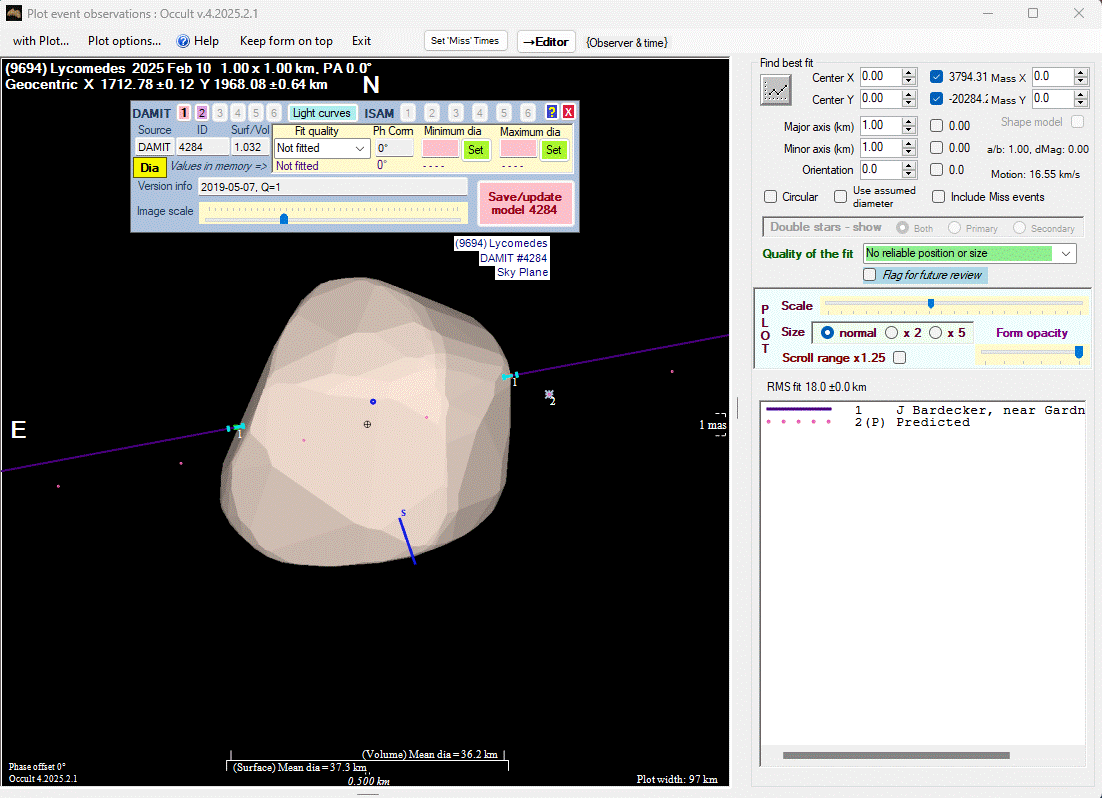Click the yellow Dia button
Image resolution: width=1102 pixels, height=798 pixels.
click(149, 168)
